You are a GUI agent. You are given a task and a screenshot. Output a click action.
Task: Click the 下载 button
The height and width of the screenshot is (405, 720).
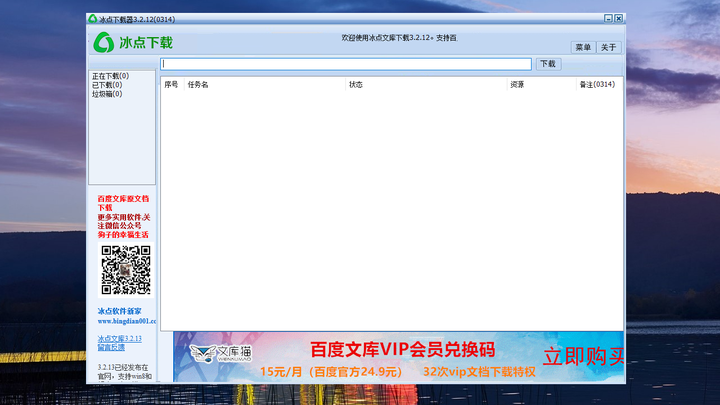coord(548,64)
